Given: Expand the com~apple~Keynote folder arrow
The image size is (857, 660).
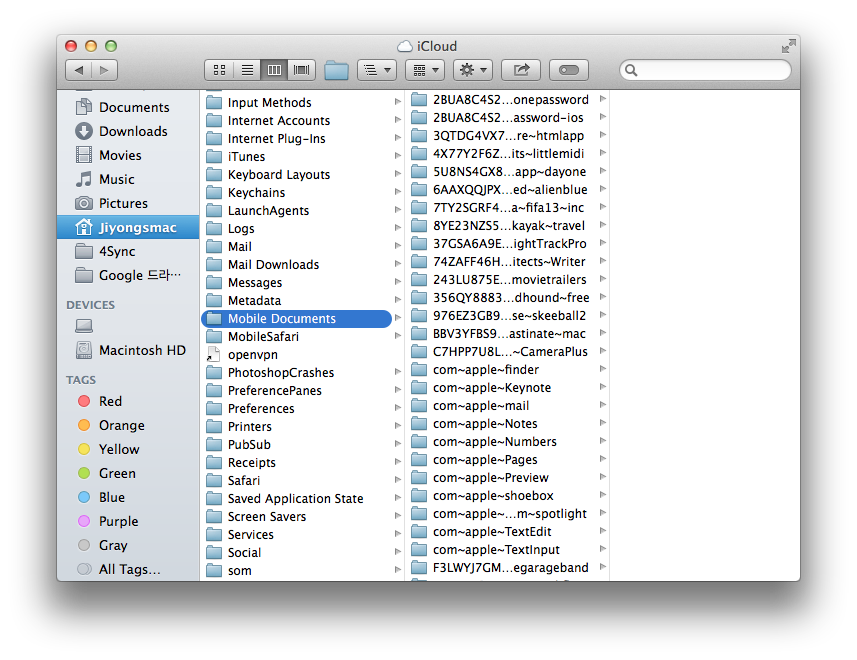Looking at the screenshot, I should tap(603, 387).
